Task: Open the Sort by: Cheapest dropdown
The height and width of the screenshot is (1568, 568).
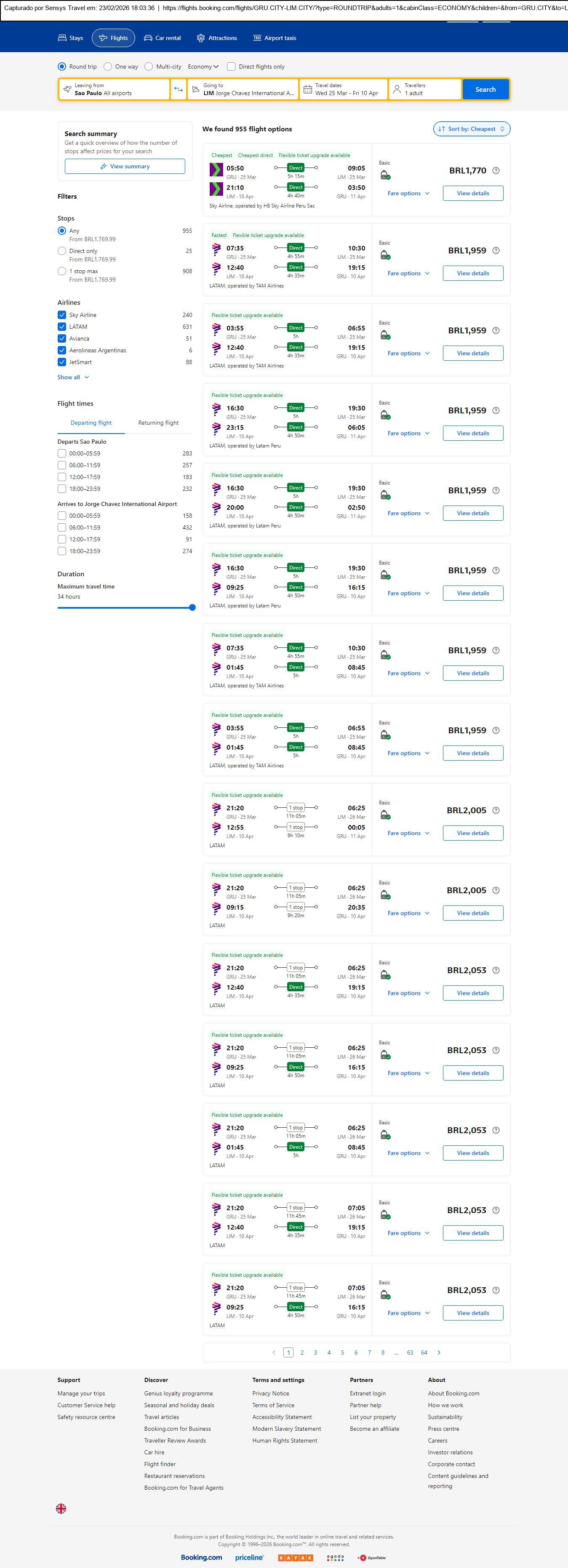Action: (471, 129)
